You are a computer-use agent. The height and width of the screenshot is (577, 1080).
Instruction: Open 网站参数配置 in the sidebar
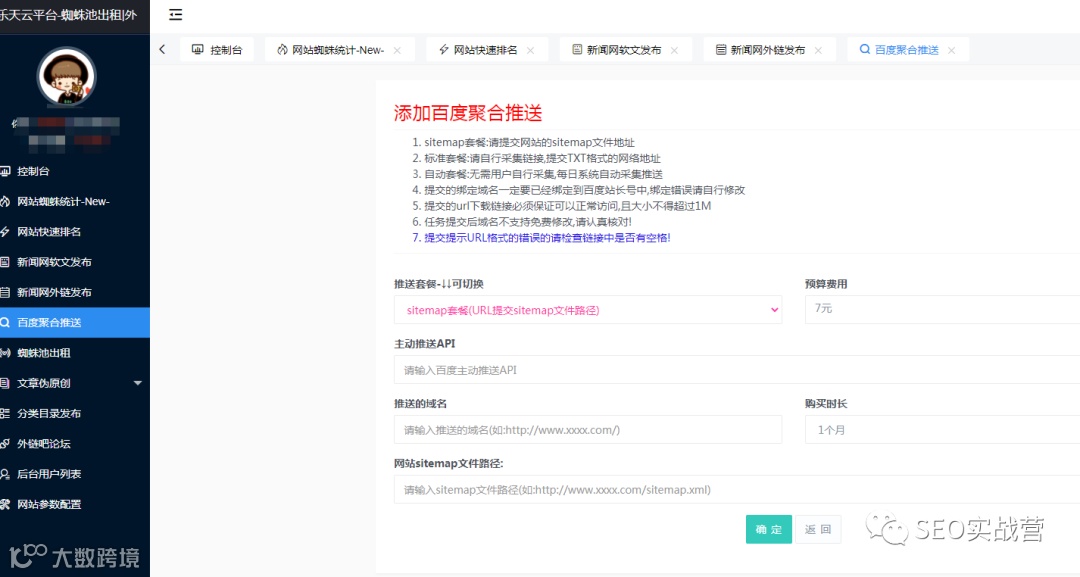pyautogui.click(x=74, y=505)
